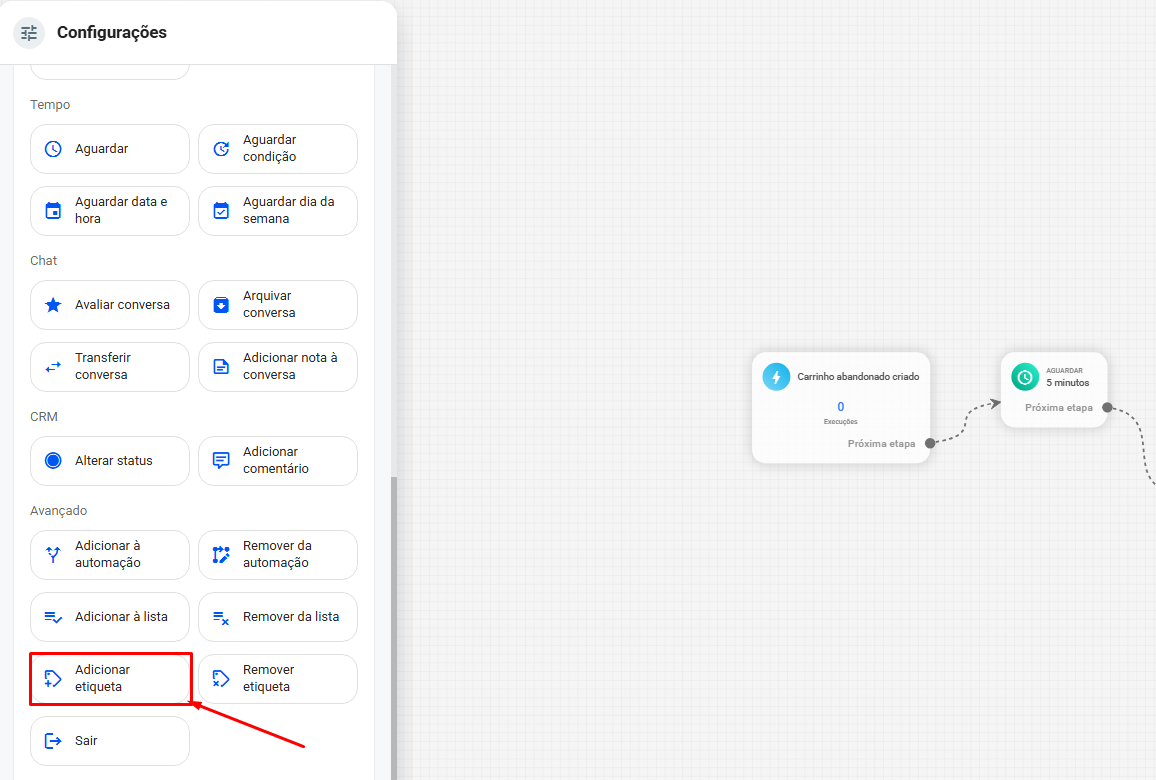Choose Aguardar data e hora
The height and width of the screenshot is (780, 1156).
click(110, 211)
